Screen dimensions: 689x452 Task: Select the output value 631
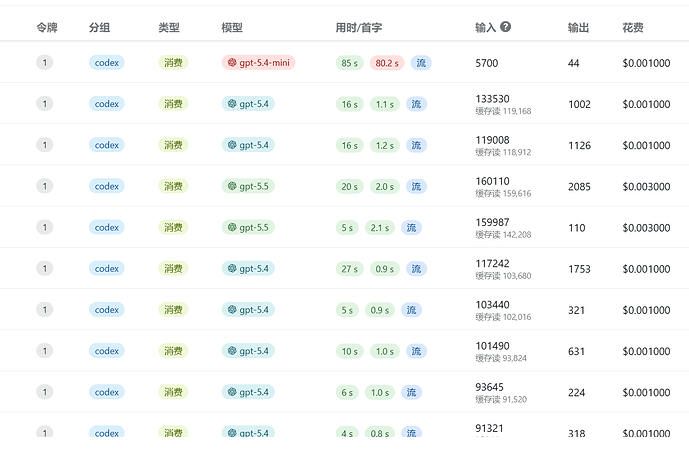pos(576,351)
